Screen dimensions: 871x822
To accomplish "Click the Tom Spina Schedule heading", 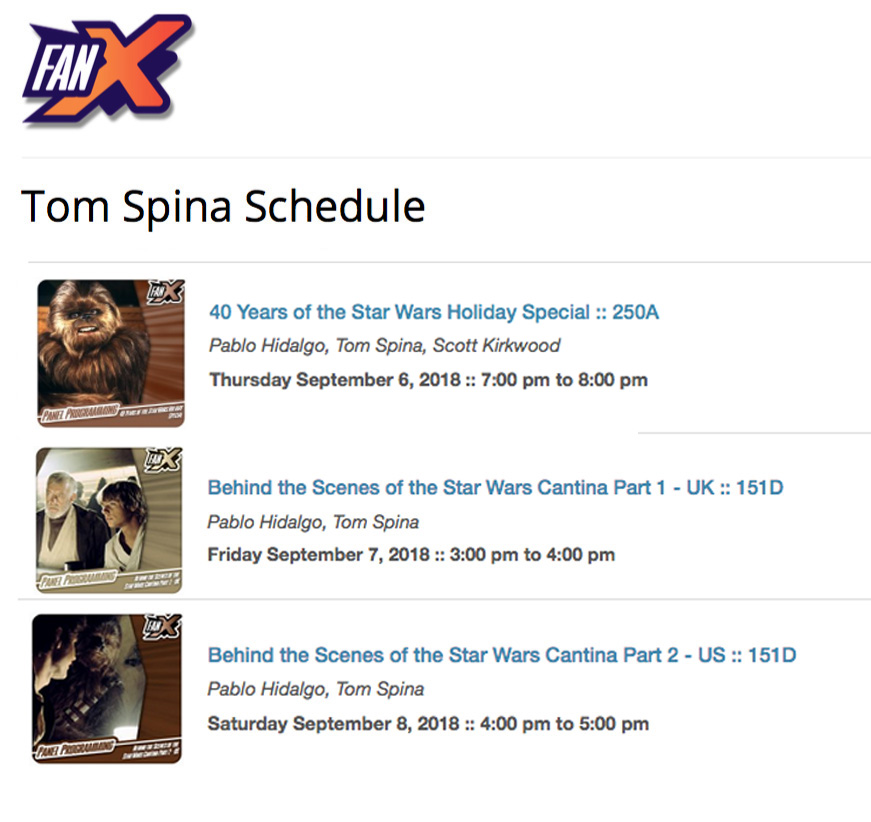I will tap(223, 207).
